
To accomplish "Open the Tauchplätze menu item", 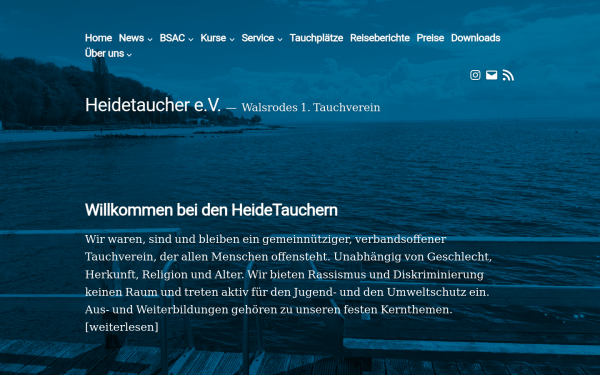I will tap(316, 38).
